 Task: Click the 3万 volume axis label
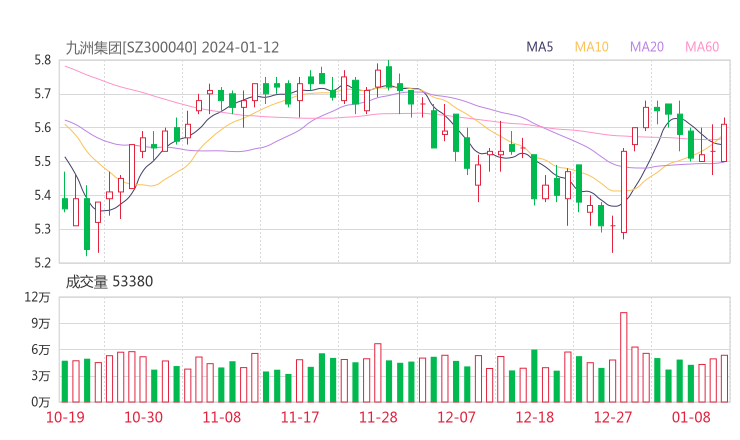[41, 376]
